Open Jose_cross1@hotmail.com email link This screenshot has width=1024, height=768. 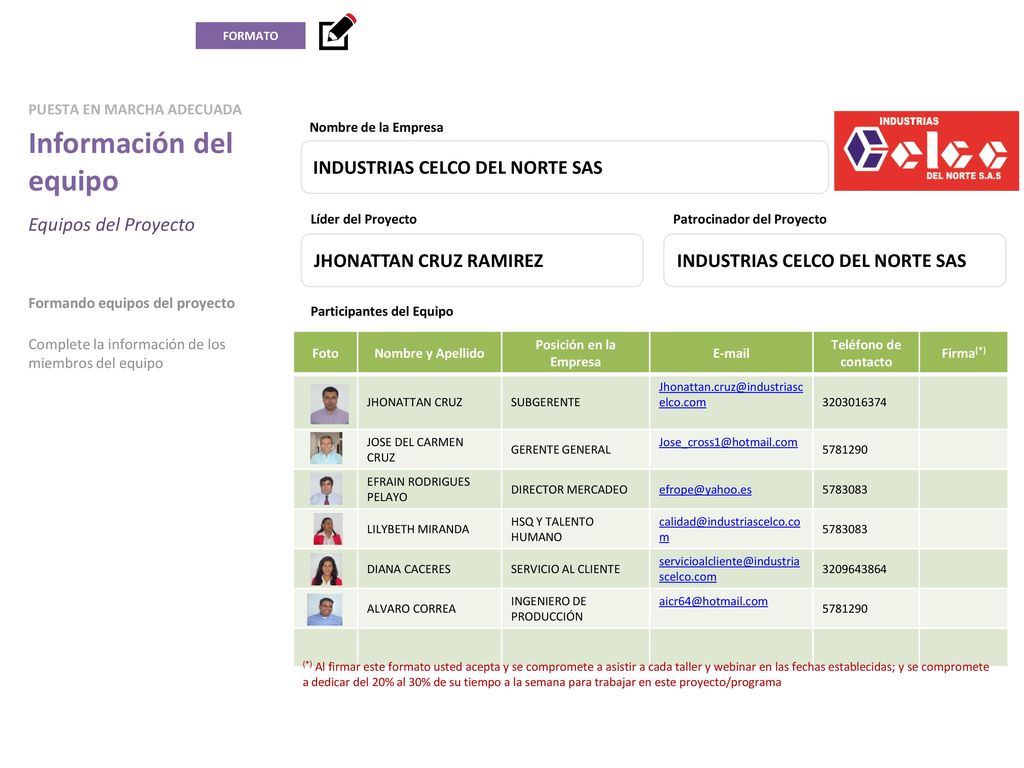[x=728, y=442]
